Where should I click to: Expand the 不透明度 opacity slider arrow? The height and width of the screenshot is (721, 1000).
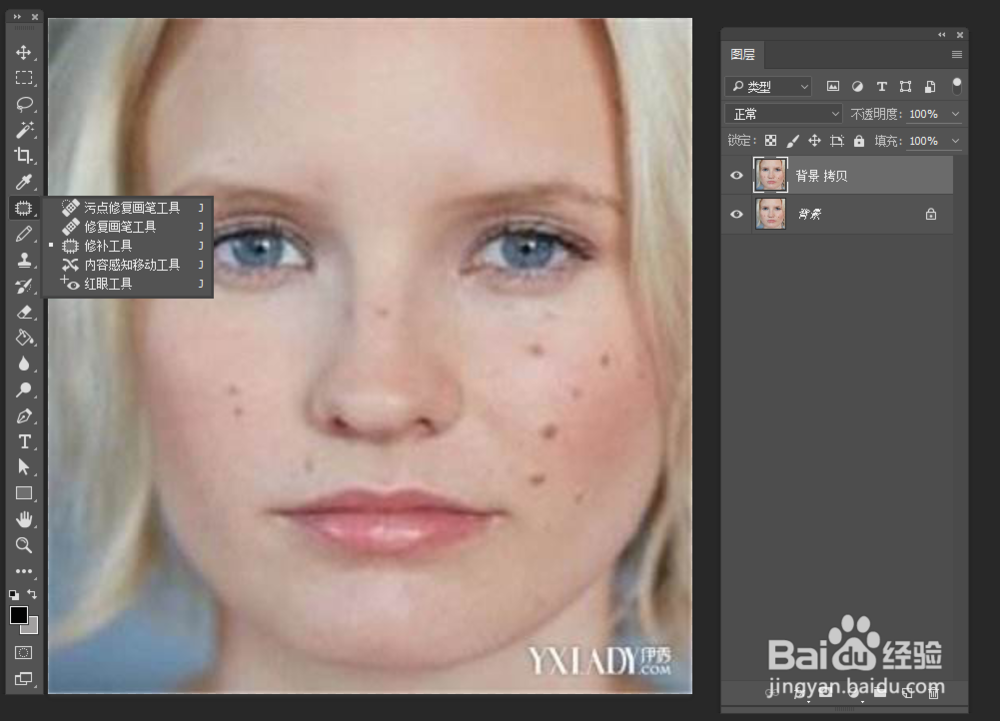[x=955, y=114]
